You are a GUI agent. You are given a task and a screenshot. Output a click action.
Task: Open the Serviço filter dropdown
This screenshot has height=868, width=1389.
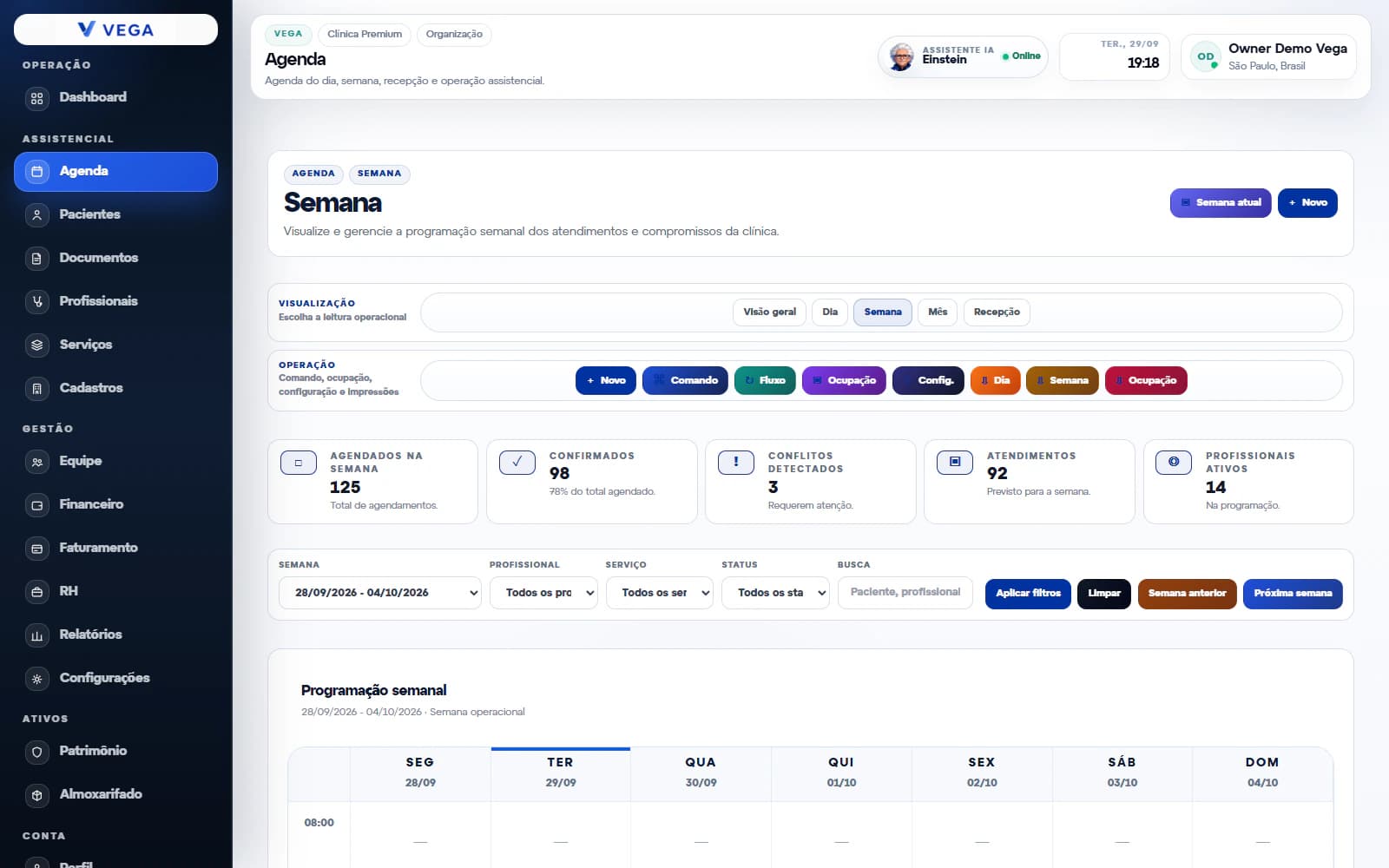tap(659, 593)
